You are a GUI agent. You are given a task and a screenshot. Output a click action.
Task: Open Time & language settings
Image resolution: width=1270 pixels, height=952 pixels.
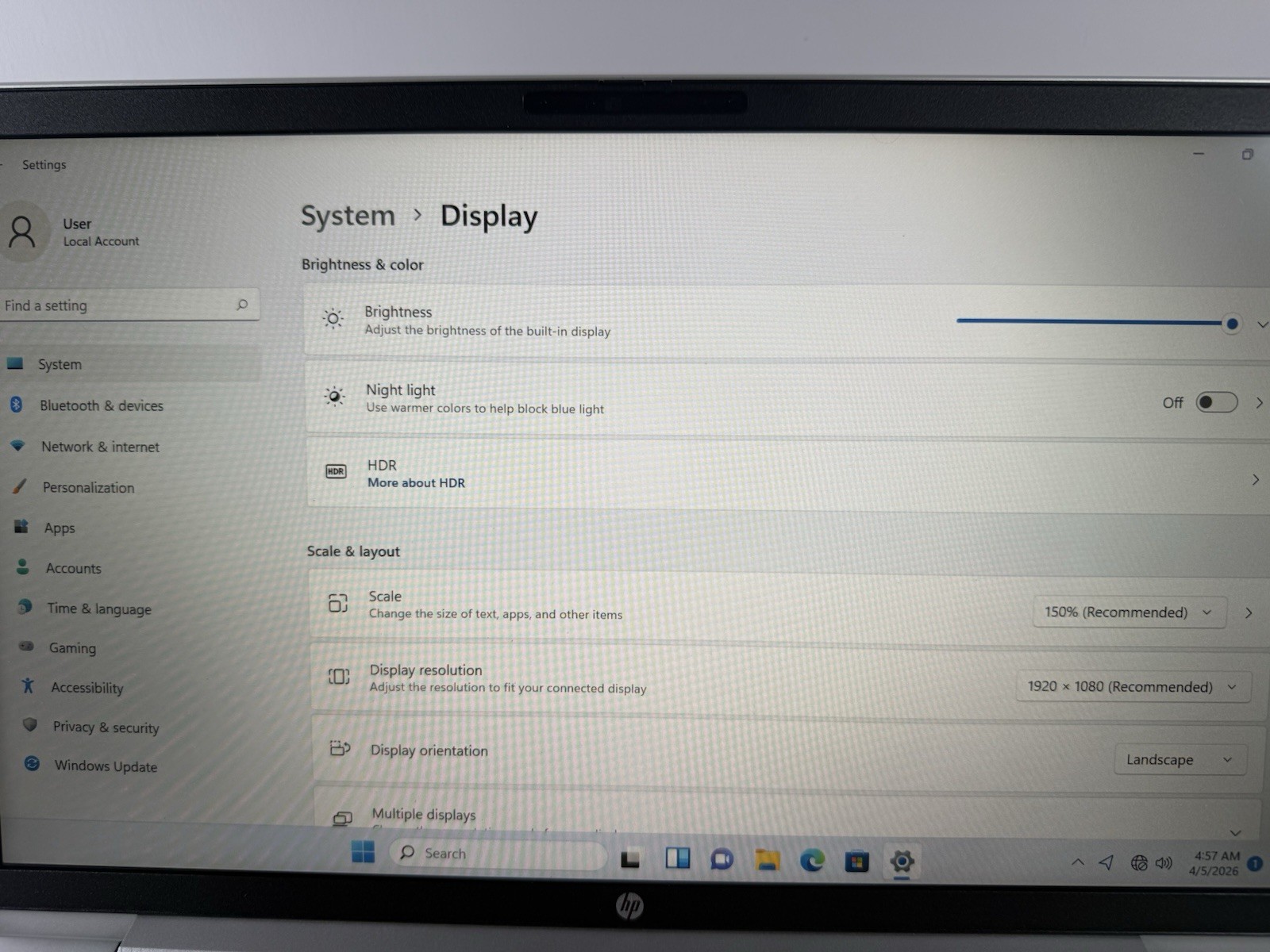point(98,608)
